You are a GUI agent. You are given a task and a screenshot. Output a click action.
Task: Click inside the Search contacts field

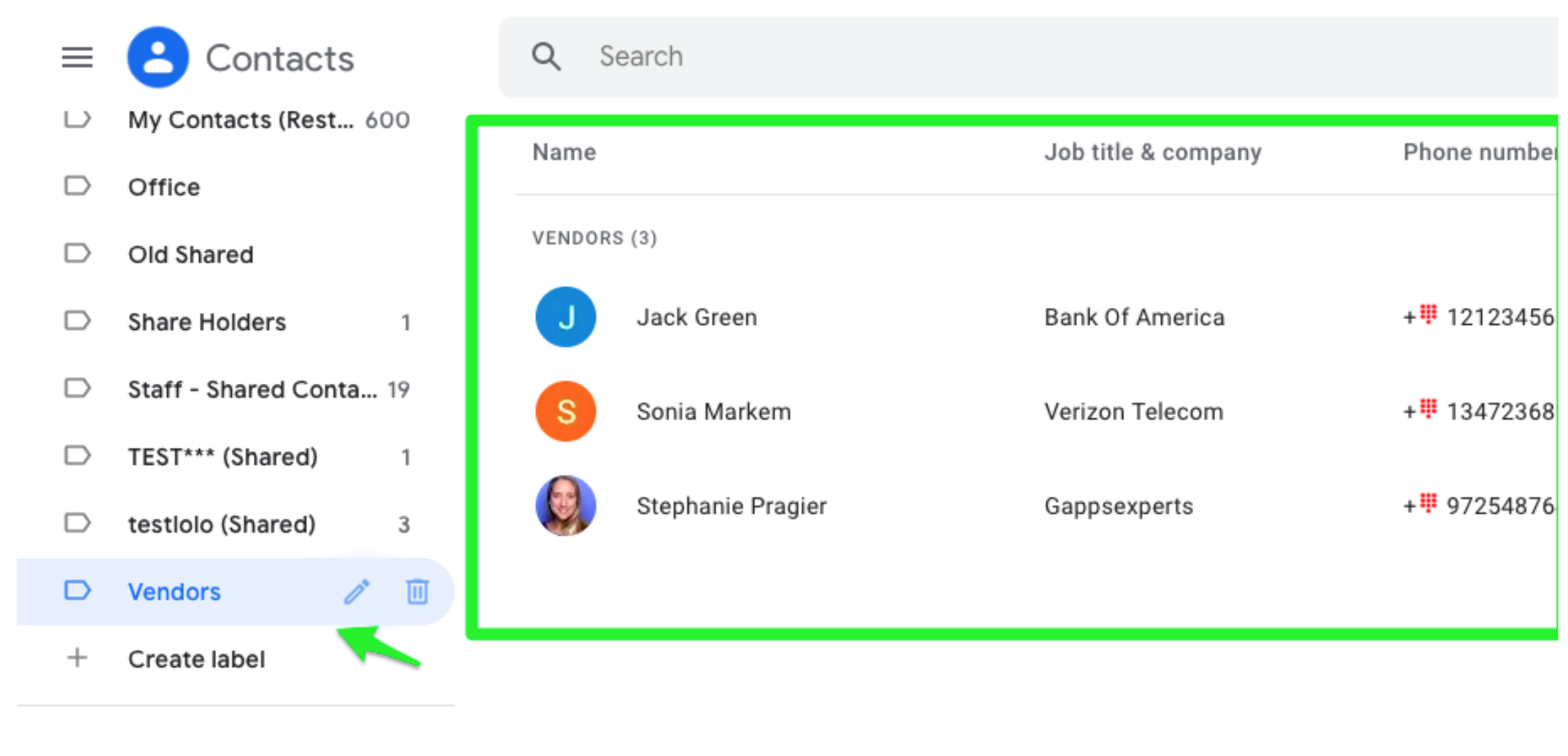click(x=802, y=56)
